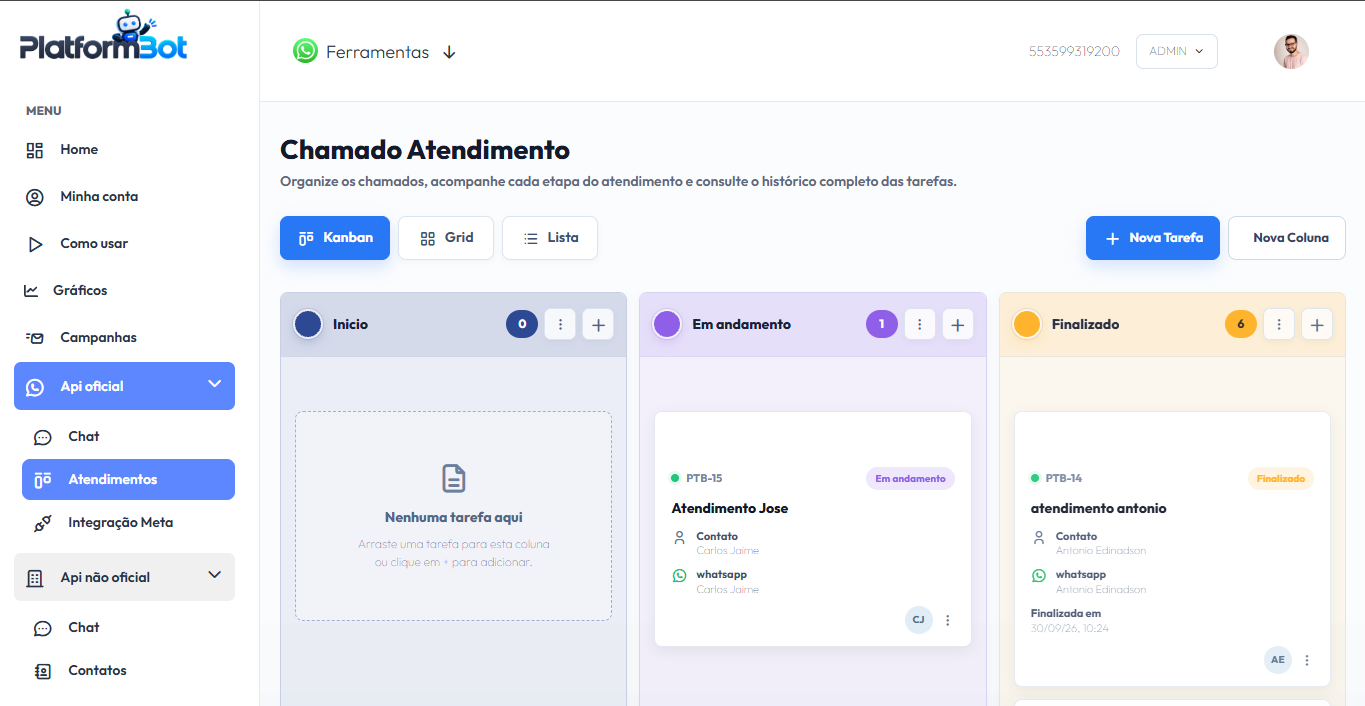Open PTB-14 card options menu
The image size is (1365, 706).
(x=1307, y=660)
